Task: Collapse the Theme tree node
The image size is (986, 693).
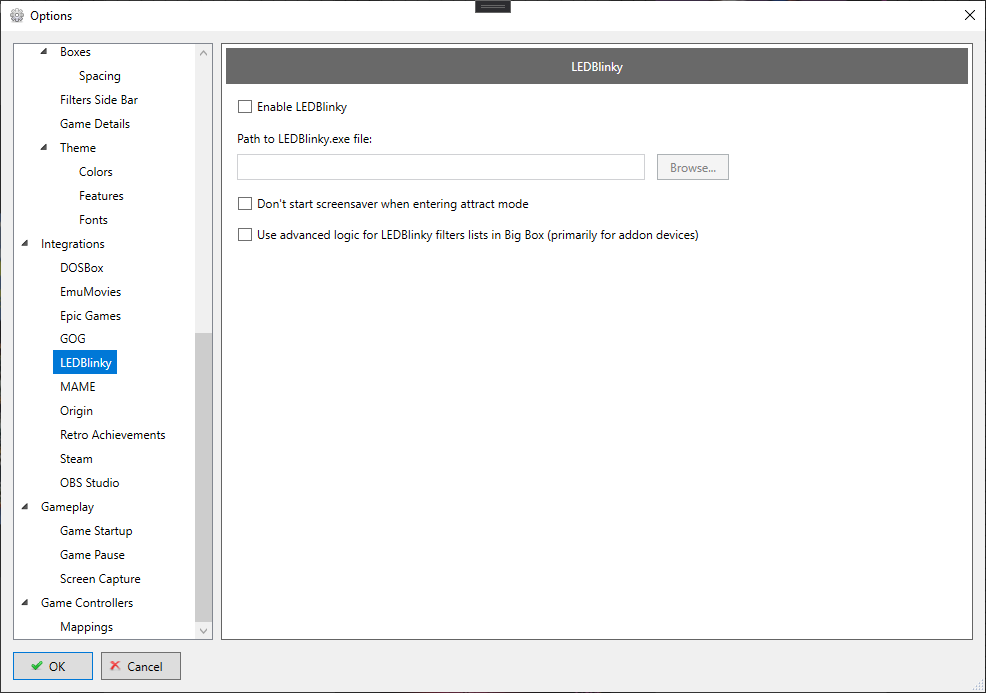Action: (x=43, y=148)
